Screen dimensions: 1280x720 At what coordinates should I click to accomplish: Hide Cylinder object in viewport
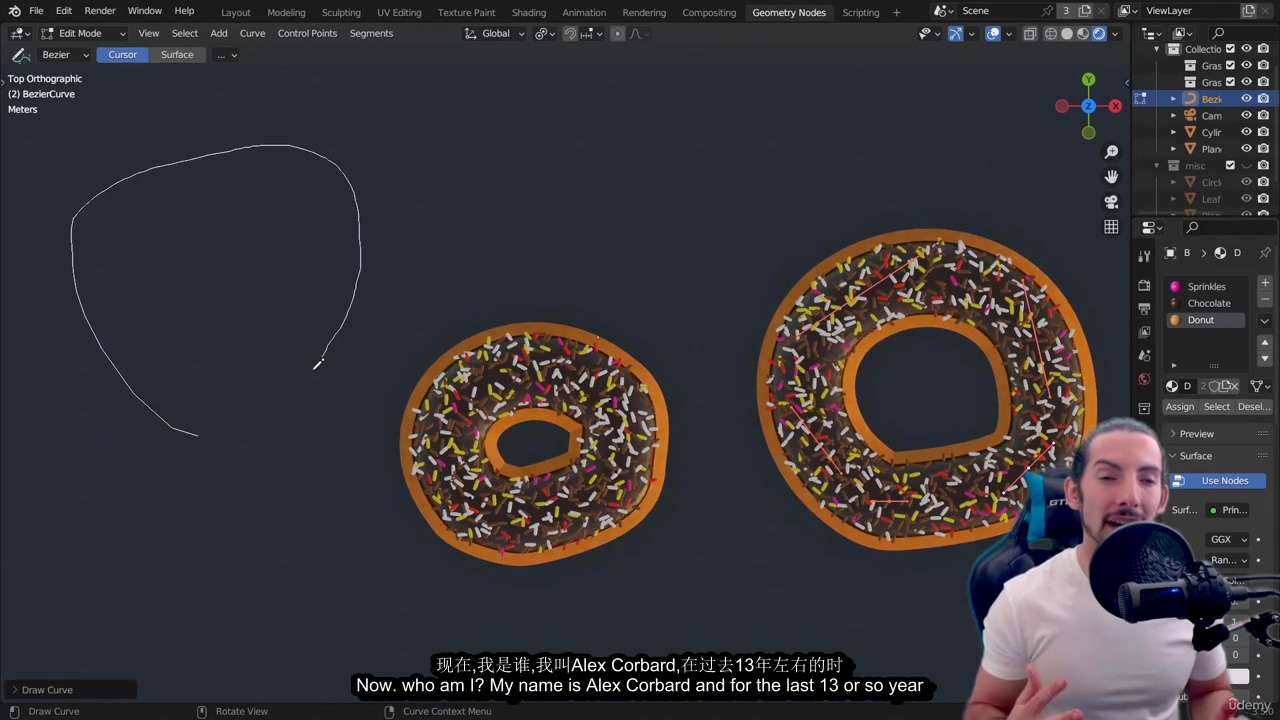(x=1246, y=132)
